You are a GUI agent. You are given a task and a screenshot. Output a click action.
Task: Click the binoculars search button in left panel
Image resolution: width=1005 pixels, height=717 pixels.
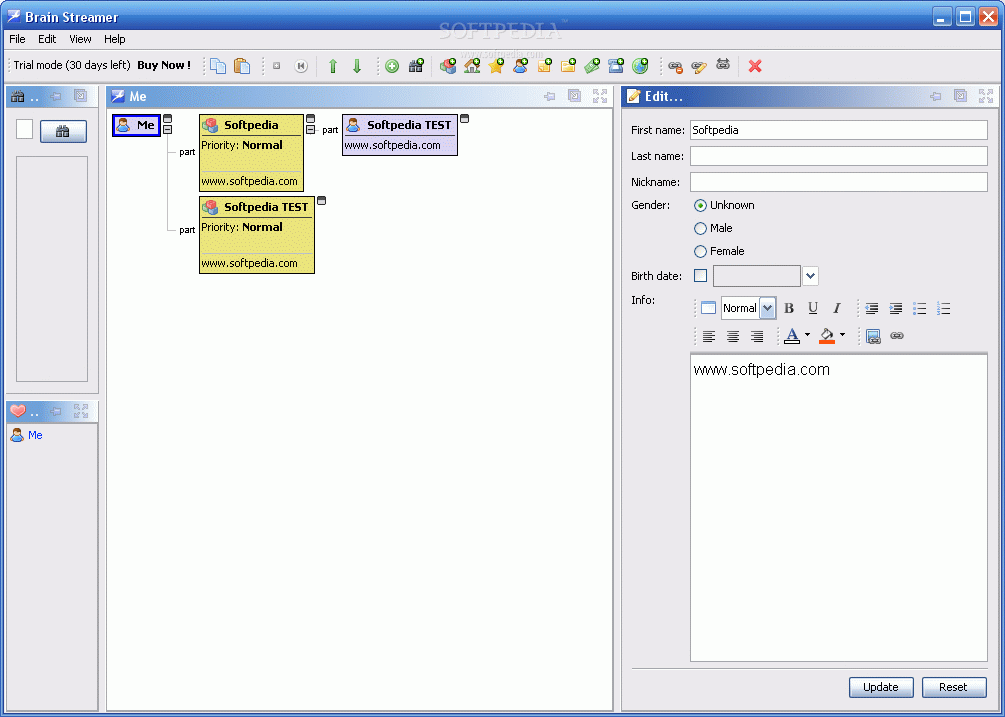[x=63, y=131]
